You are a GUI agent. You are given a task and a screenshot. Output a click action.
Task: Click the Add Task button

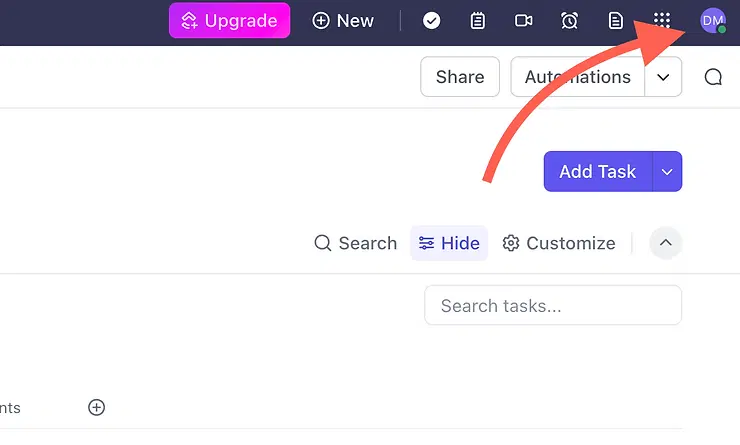click(x=597, y=172)
